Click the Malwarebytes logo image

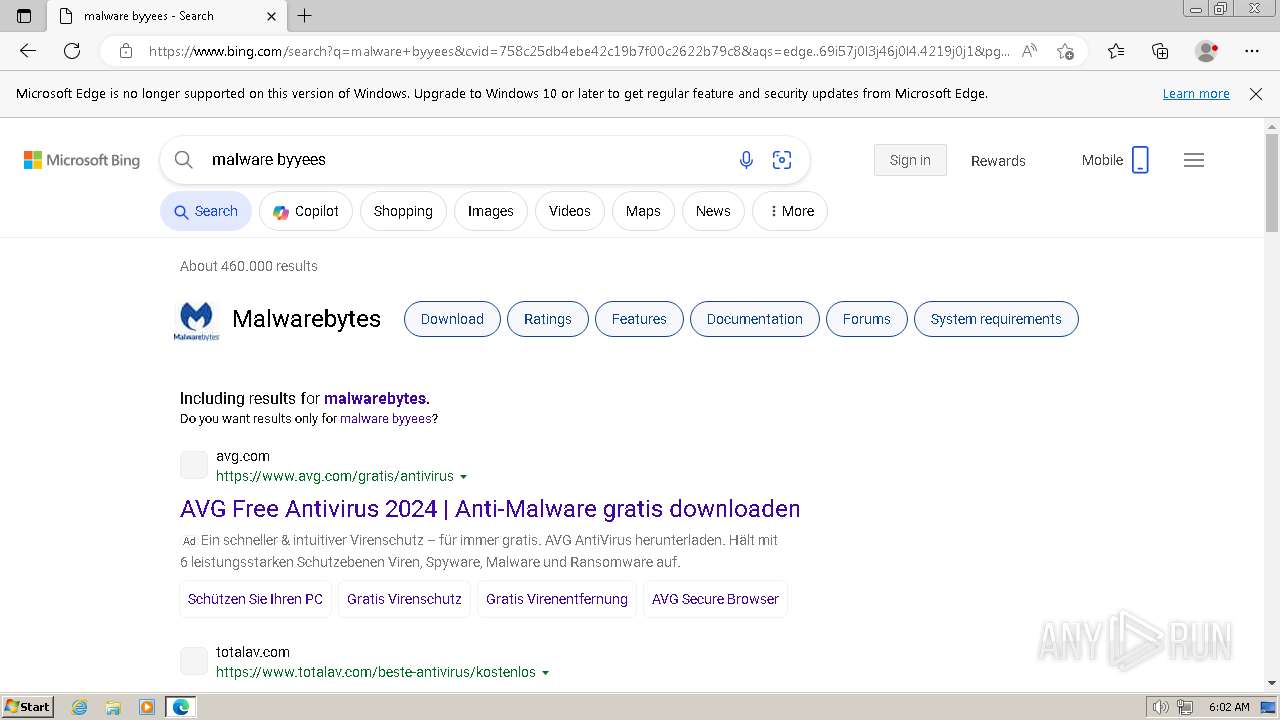(x=196, y=321)
